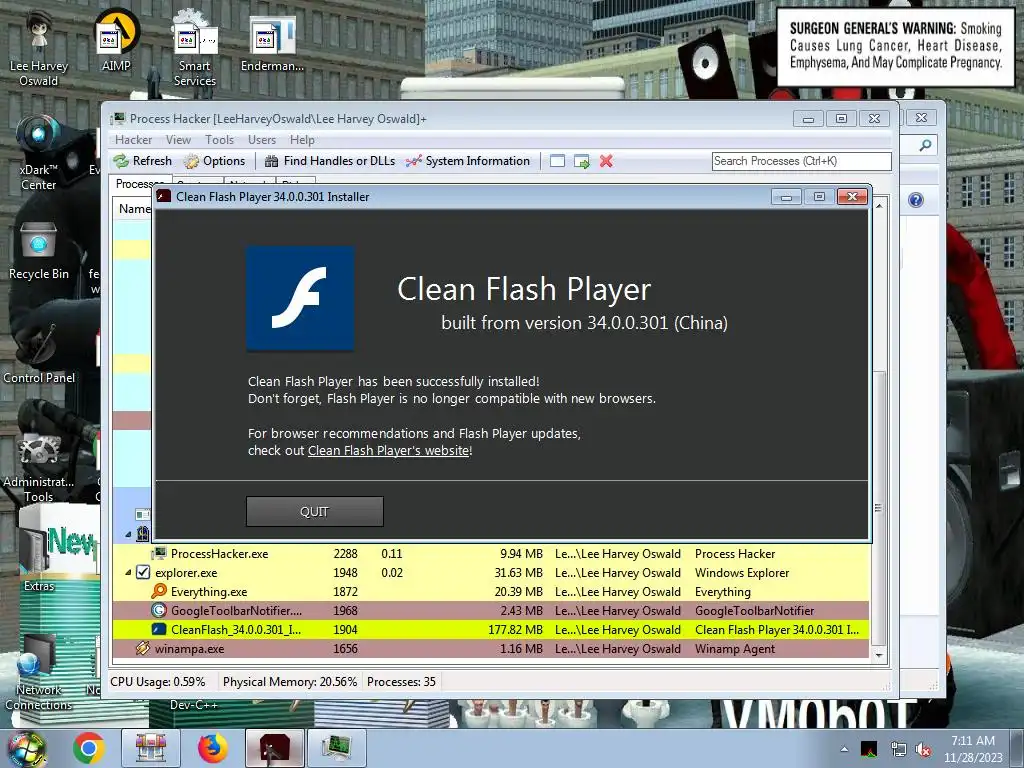
Task: Open the Enderman desktop shortcut
Action: (272, 43)
